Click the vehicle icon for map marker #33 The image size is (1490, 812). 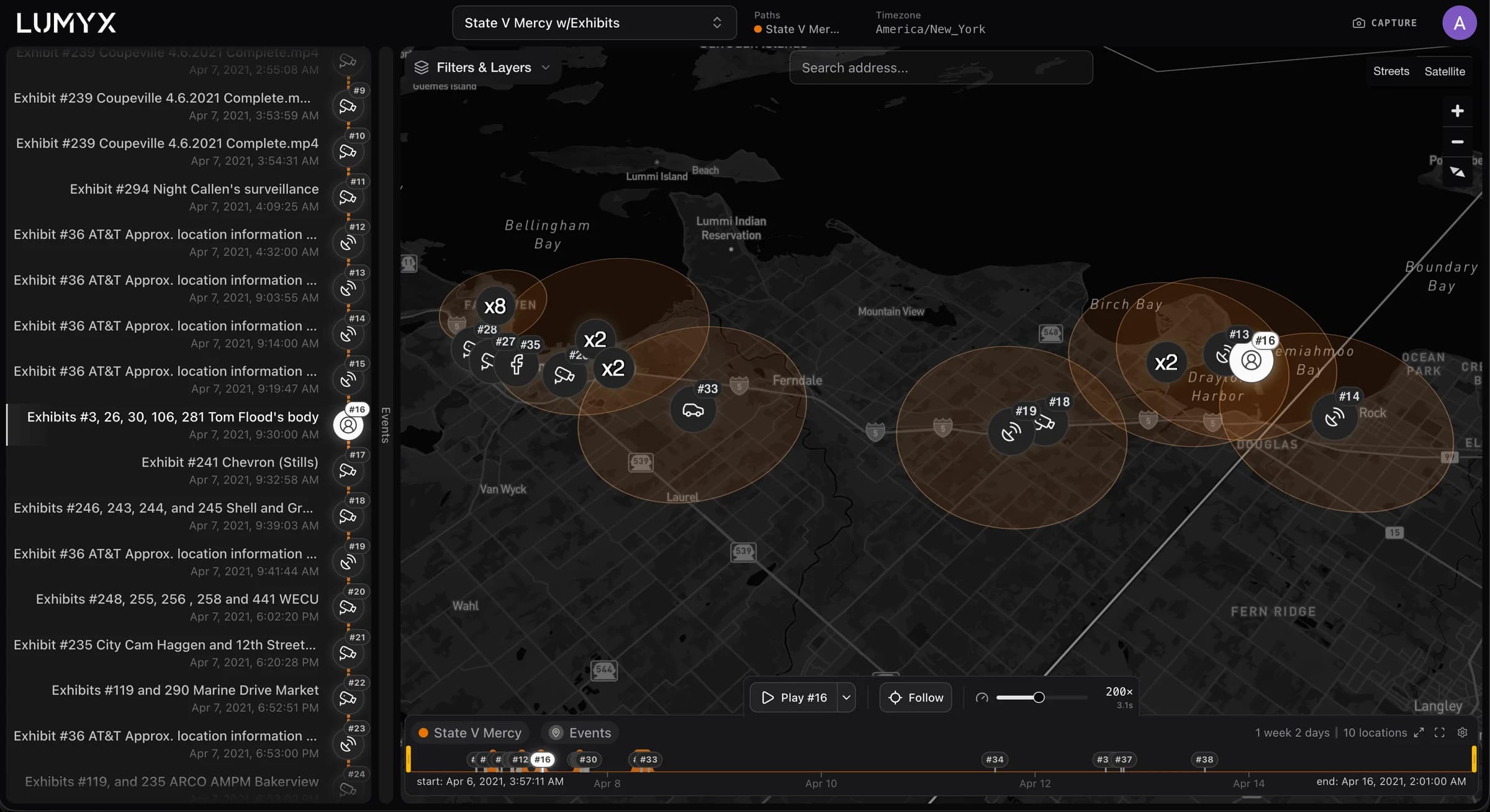(693, 410)
